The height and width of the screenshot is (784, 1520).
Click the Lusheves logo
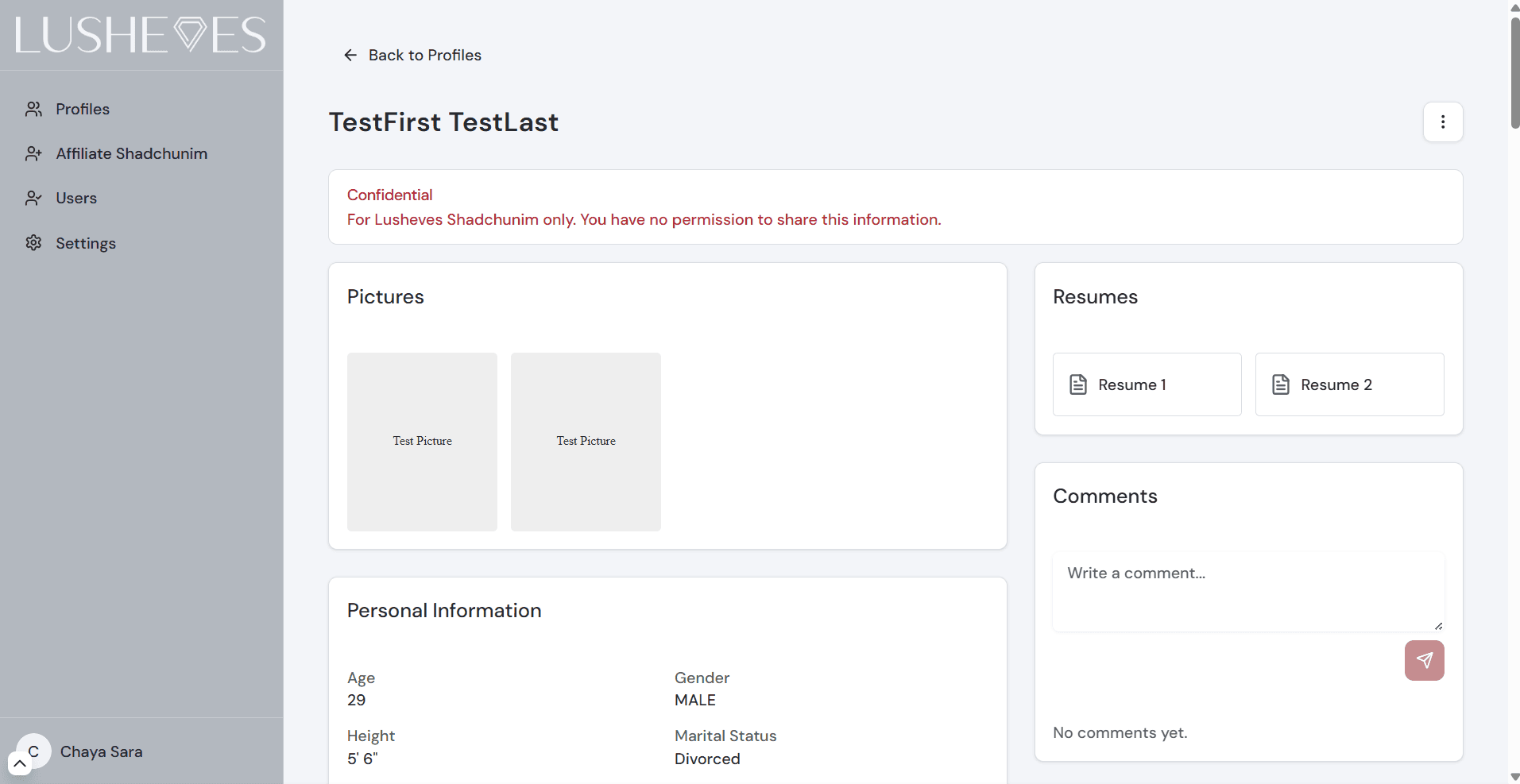[141, 35]
